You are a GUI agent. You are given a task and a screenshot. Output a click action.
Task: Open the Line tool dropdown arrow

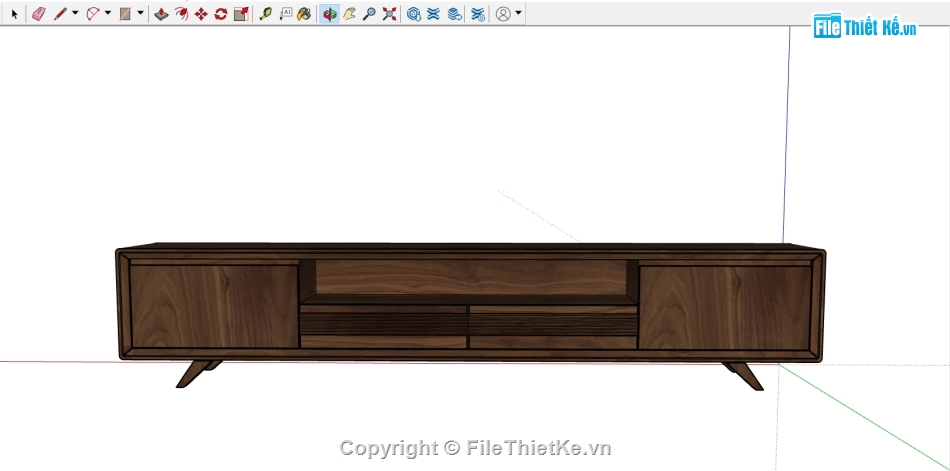point(75,13)
